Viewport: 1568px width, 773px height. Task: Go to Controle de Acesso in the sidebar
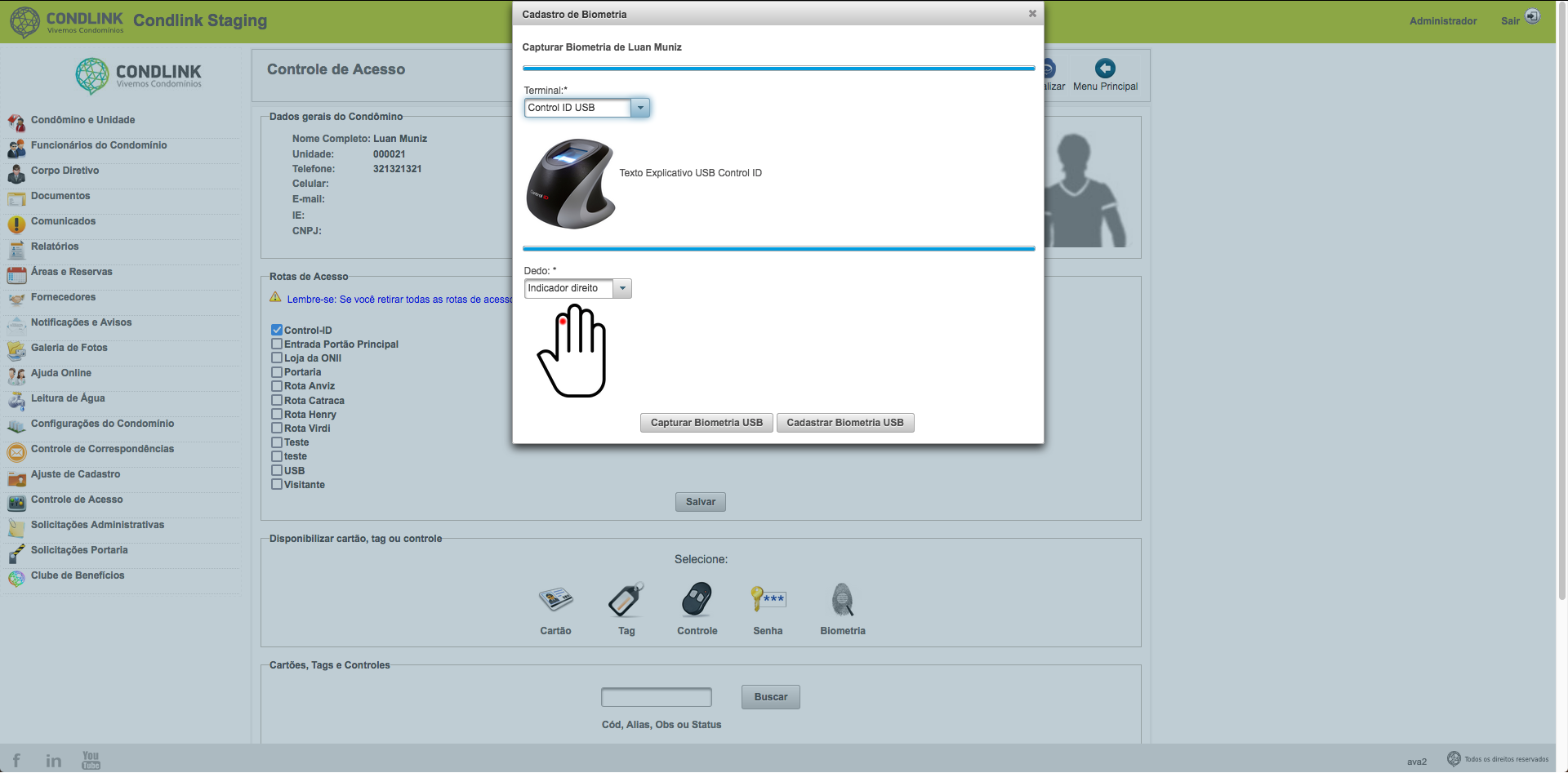[77, 500]
